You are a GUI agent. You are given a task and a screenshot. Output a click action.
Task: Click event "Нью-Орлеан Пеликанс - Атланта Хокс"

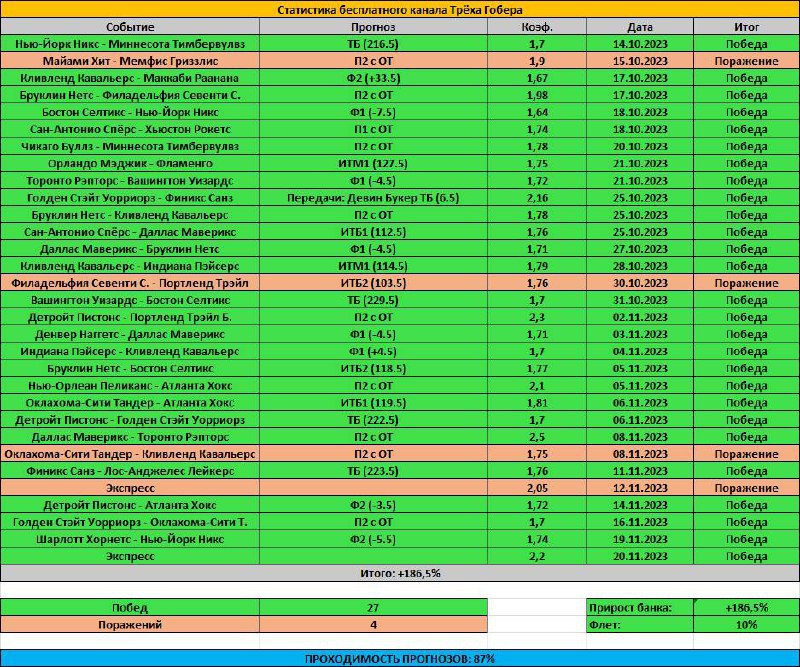pos(130,386)
